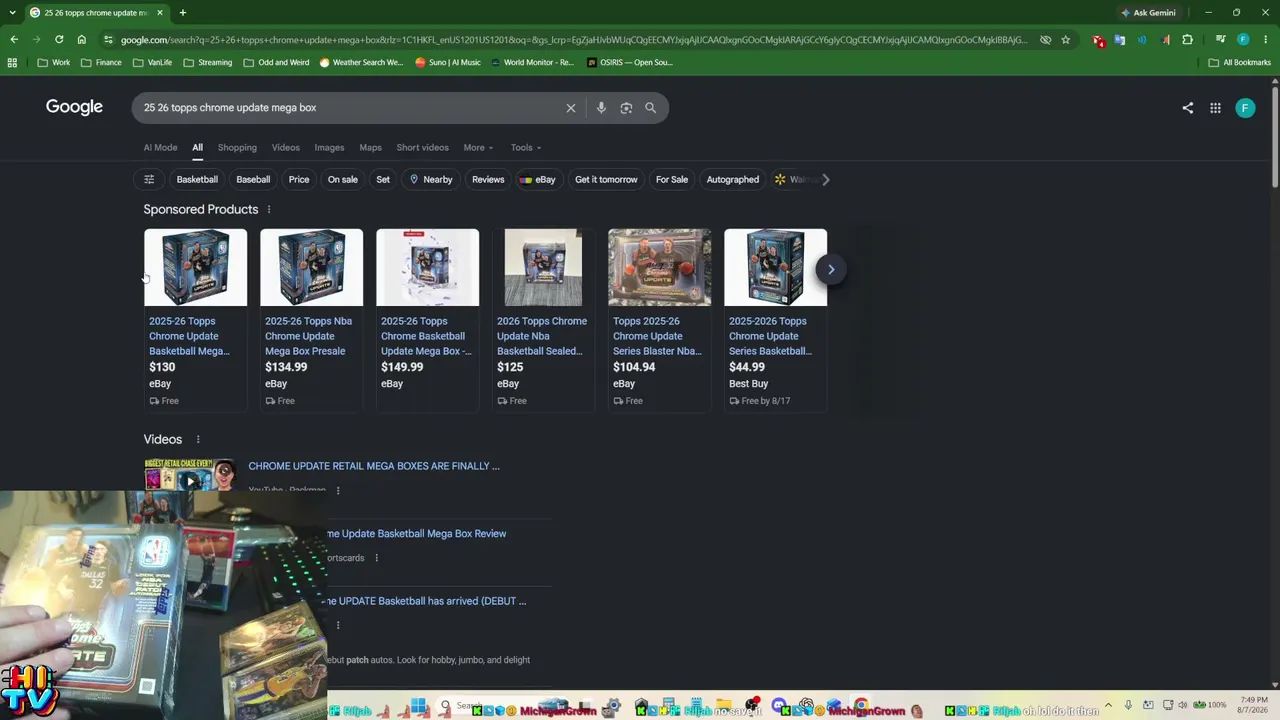Screen dimensions: 1280x720
Task: Open the Best Buy $44.99 listing
Action: (775, 319)
